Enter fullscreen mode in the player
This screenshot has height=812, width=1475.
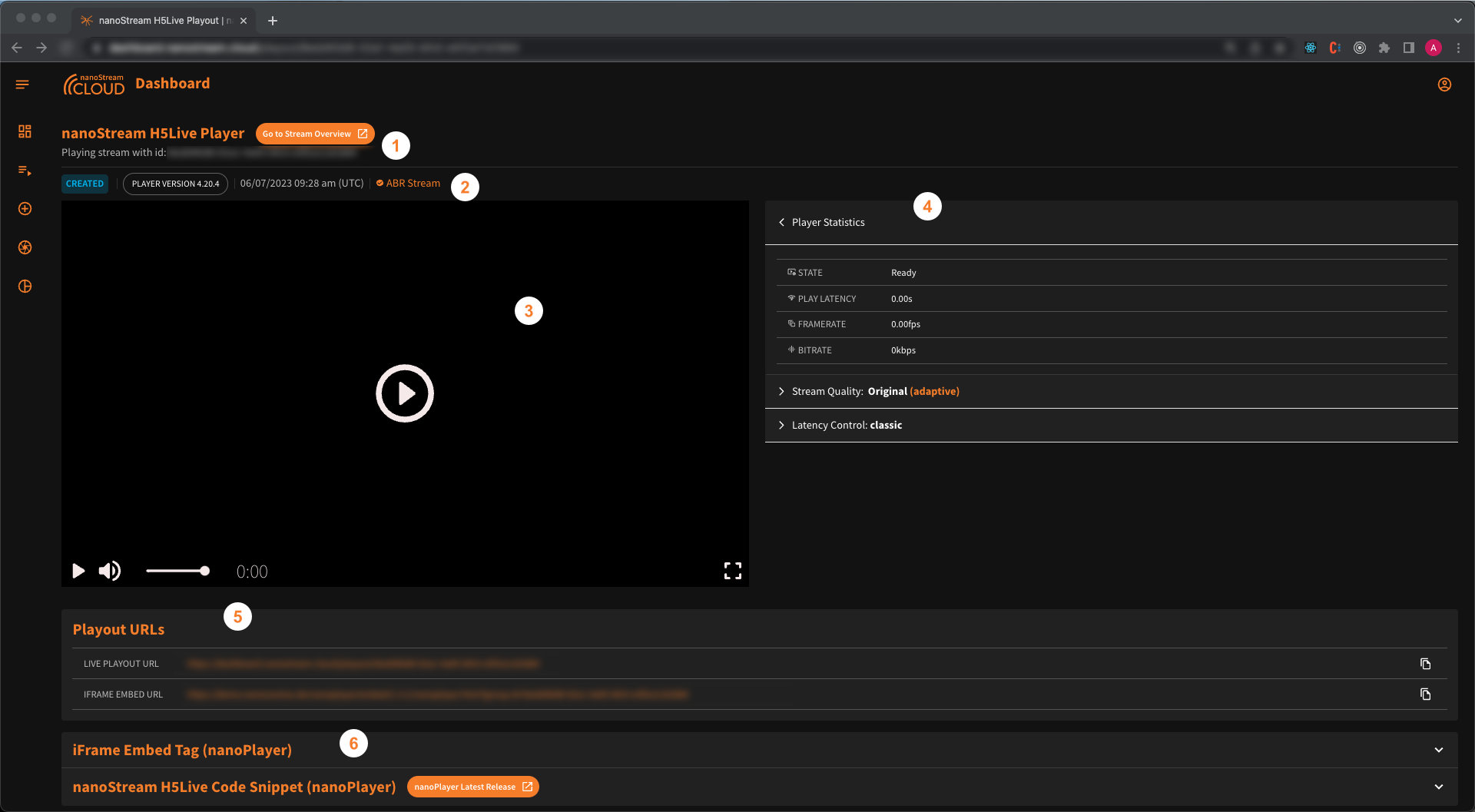733,571
